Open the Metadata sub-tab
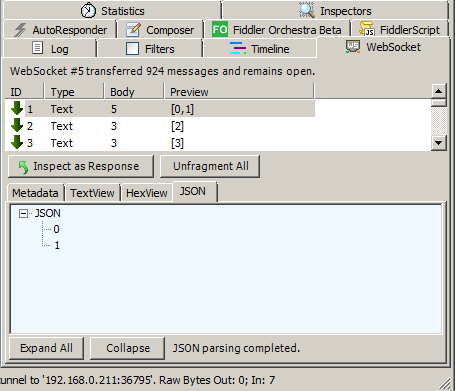Viewport: 455px width, 391px height. [x=35, y=193]
